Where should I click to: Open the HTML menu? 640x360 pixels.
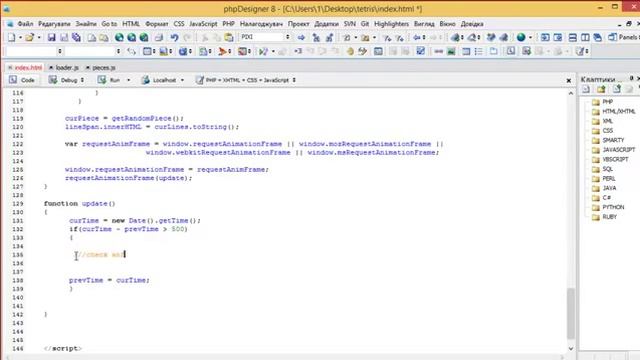131,24
